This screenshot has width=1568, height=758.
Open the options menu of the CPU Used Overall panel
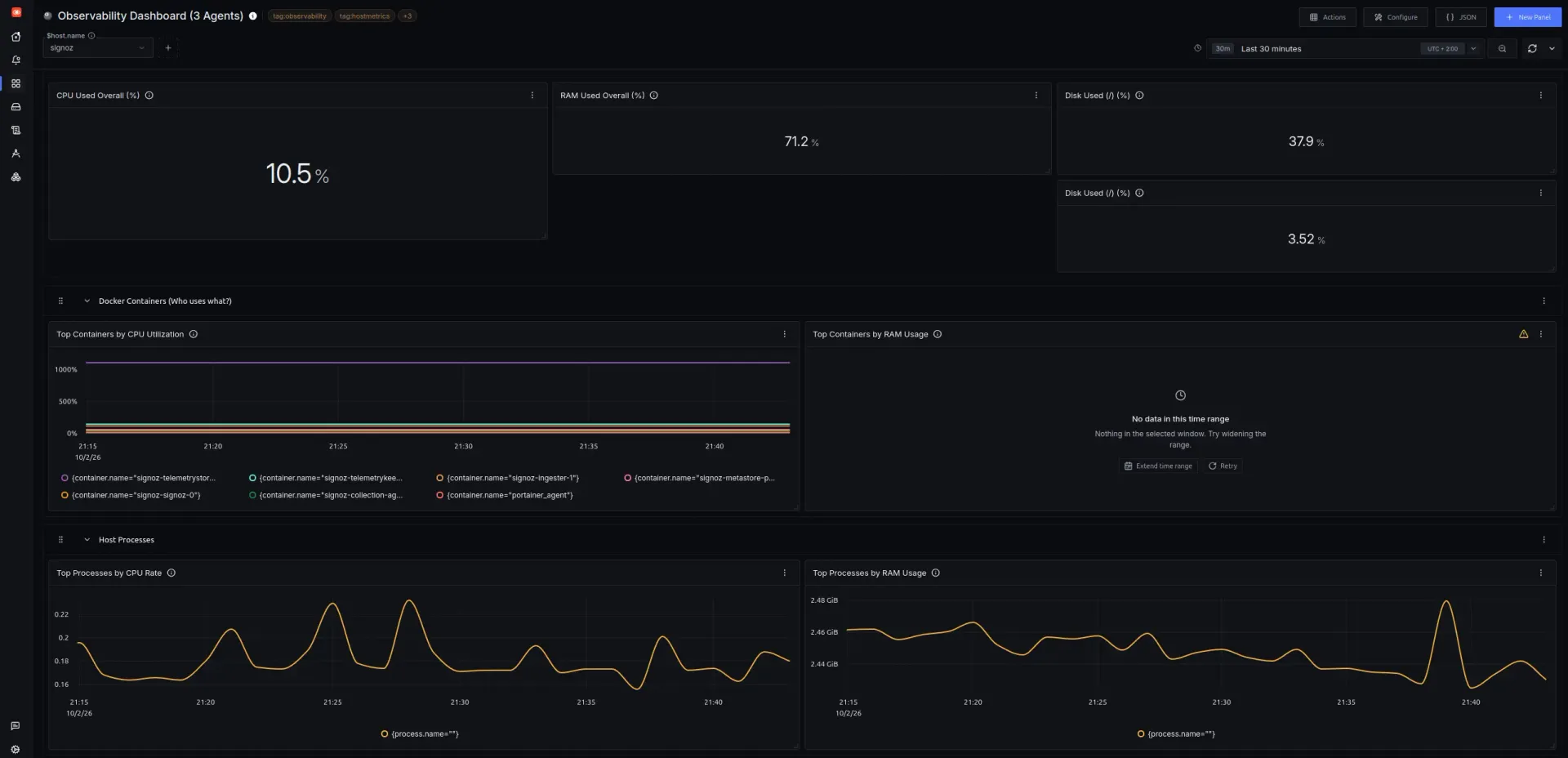pos(532,96)
